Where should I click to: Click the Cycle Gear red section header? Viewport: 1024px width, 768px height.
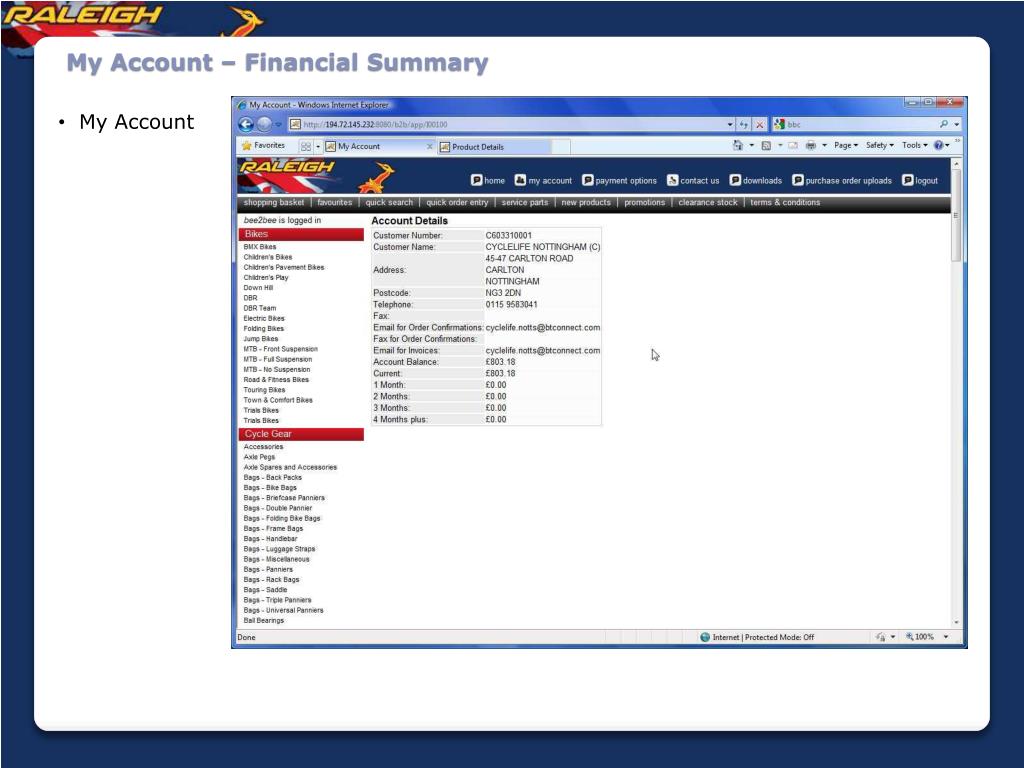(x=301, y=434)
